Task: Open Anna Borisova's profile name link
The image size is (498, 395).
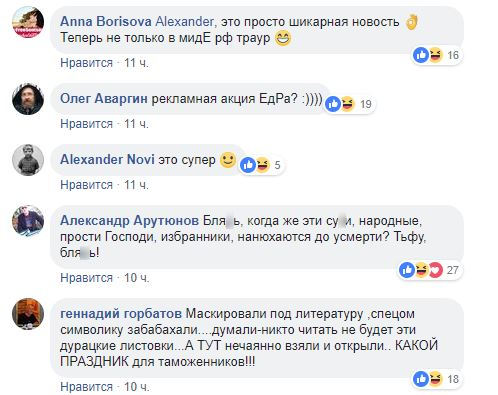Action: pos(106,22)
